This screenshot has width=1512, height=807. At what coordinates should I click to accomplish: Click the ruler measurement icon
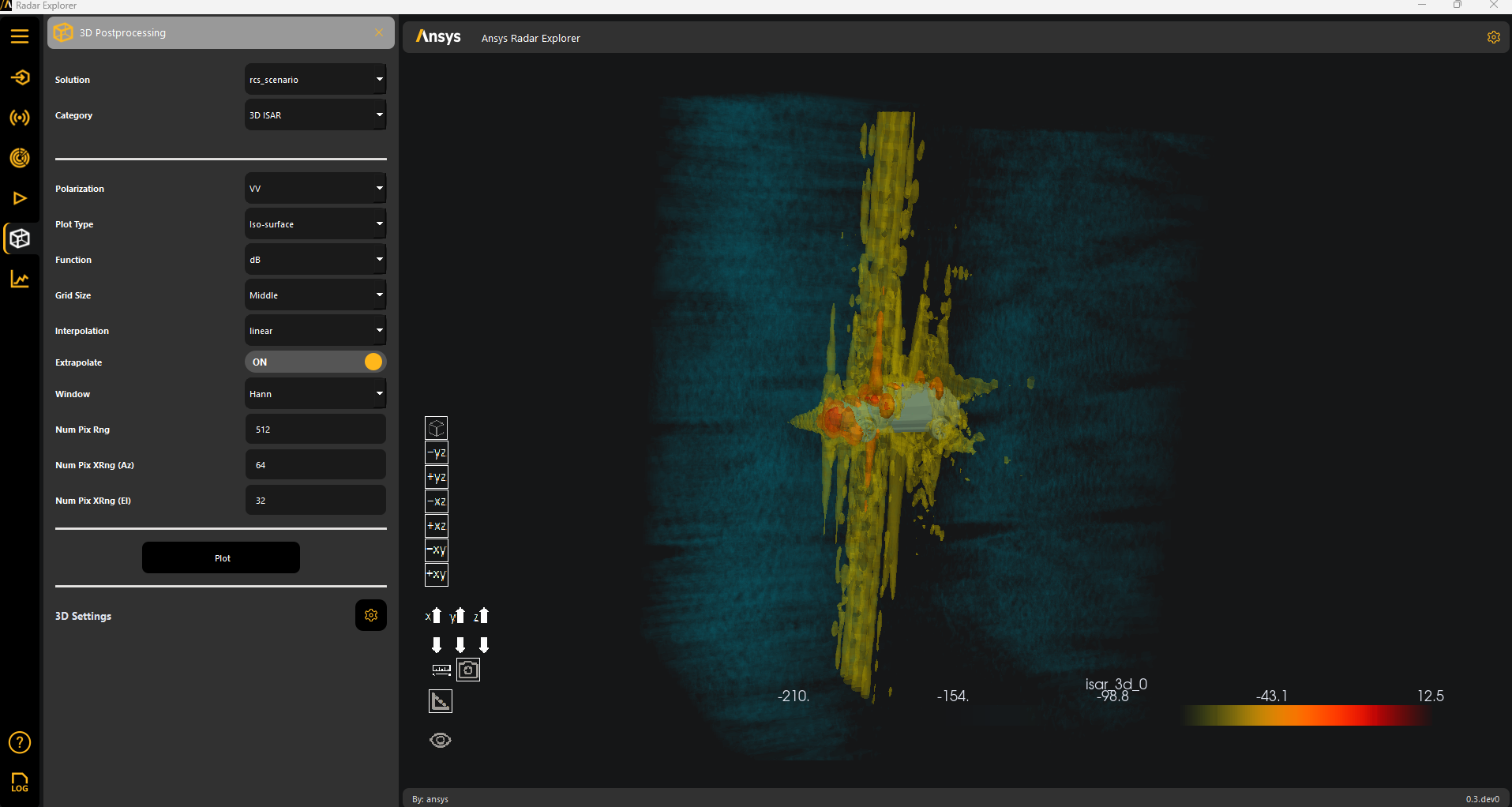point(441,670)
